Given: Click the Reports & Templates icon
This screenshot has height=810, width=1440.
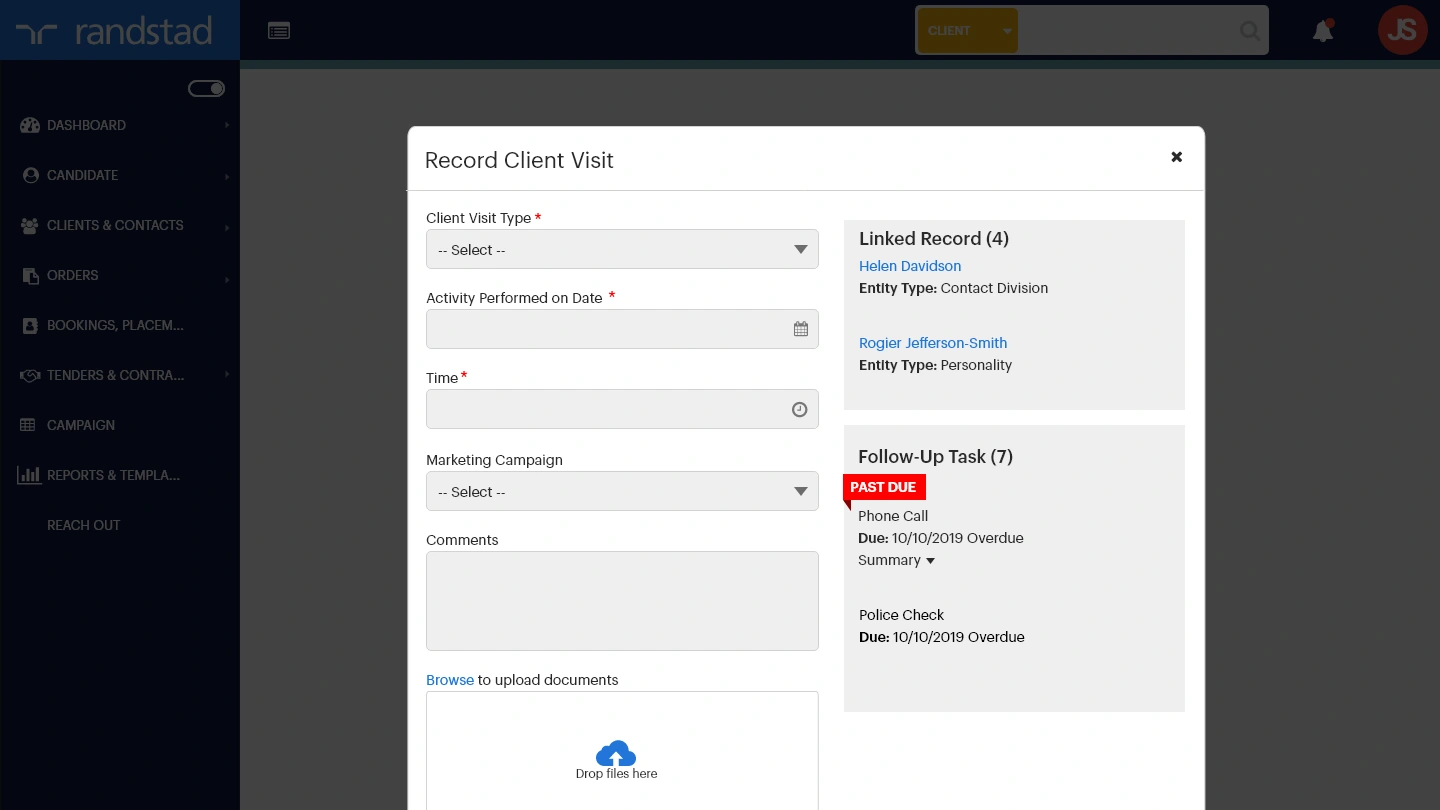Looking at the screenshot, I should [x=29, y=475].
